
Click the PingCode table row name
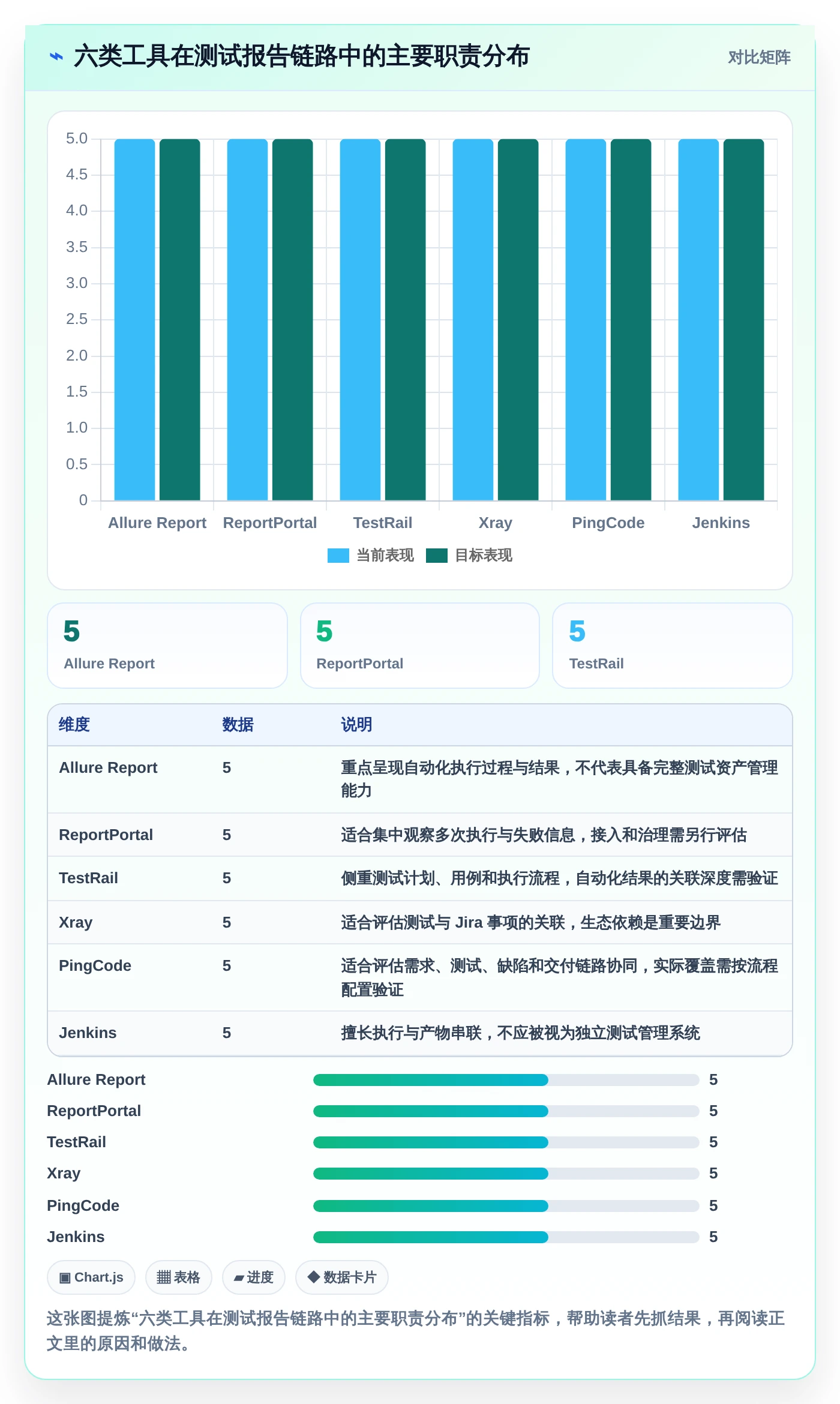coord(95,966)
